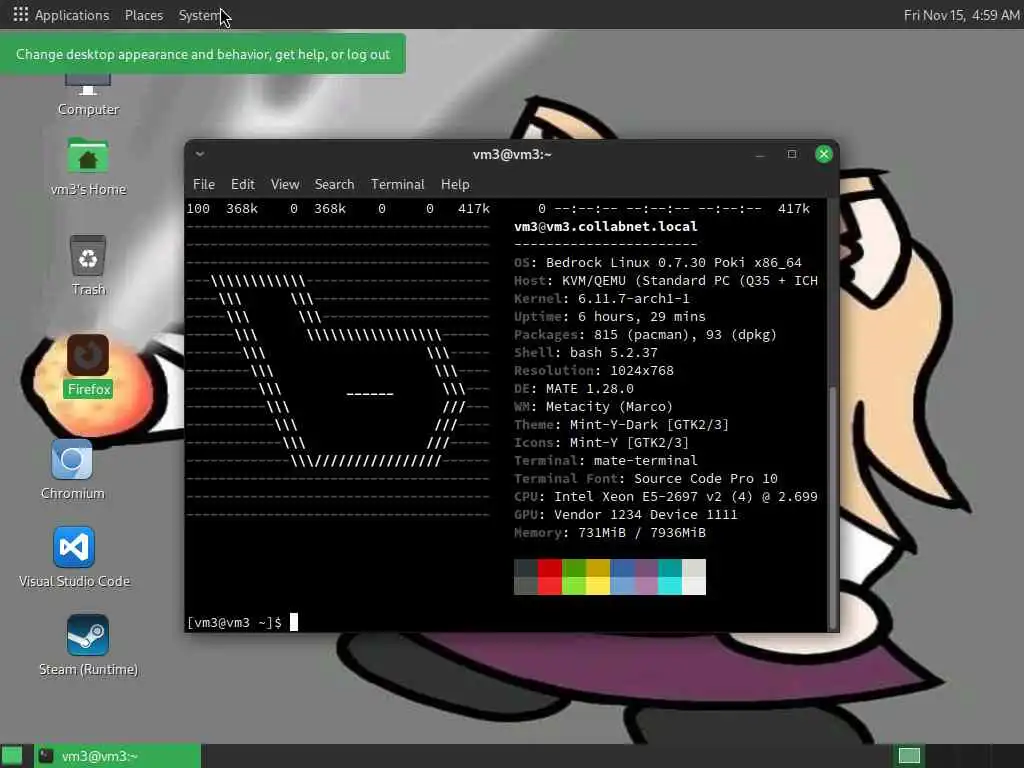Viewport: 1024px width, 768px height.
Task: Click the GPU: Vendor 1234 Device line
Action: click(626, 515)
